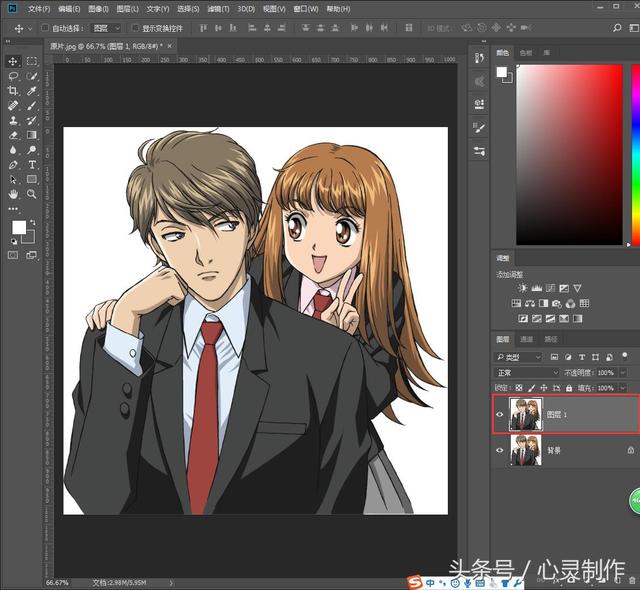Select the Horizontal Type tool
The image size is (640, 590).
[x=31, y=164]
